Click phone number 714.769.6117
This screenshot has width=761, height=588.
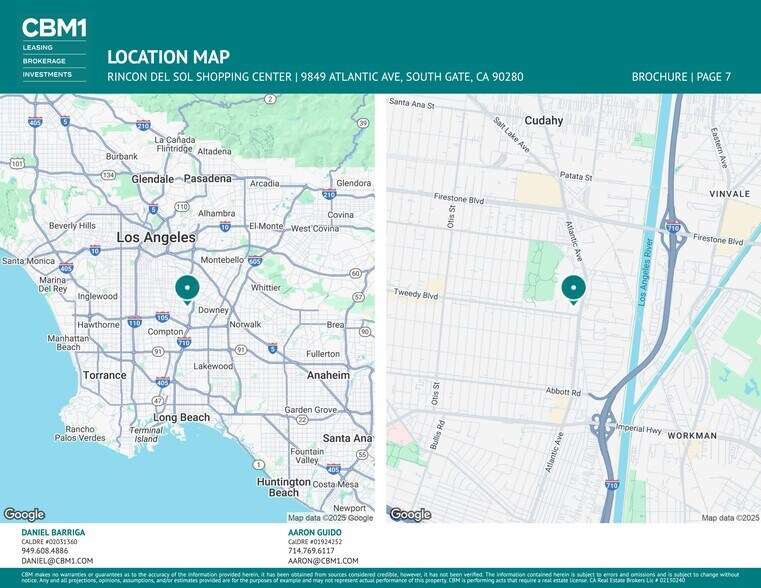point(311,551)
